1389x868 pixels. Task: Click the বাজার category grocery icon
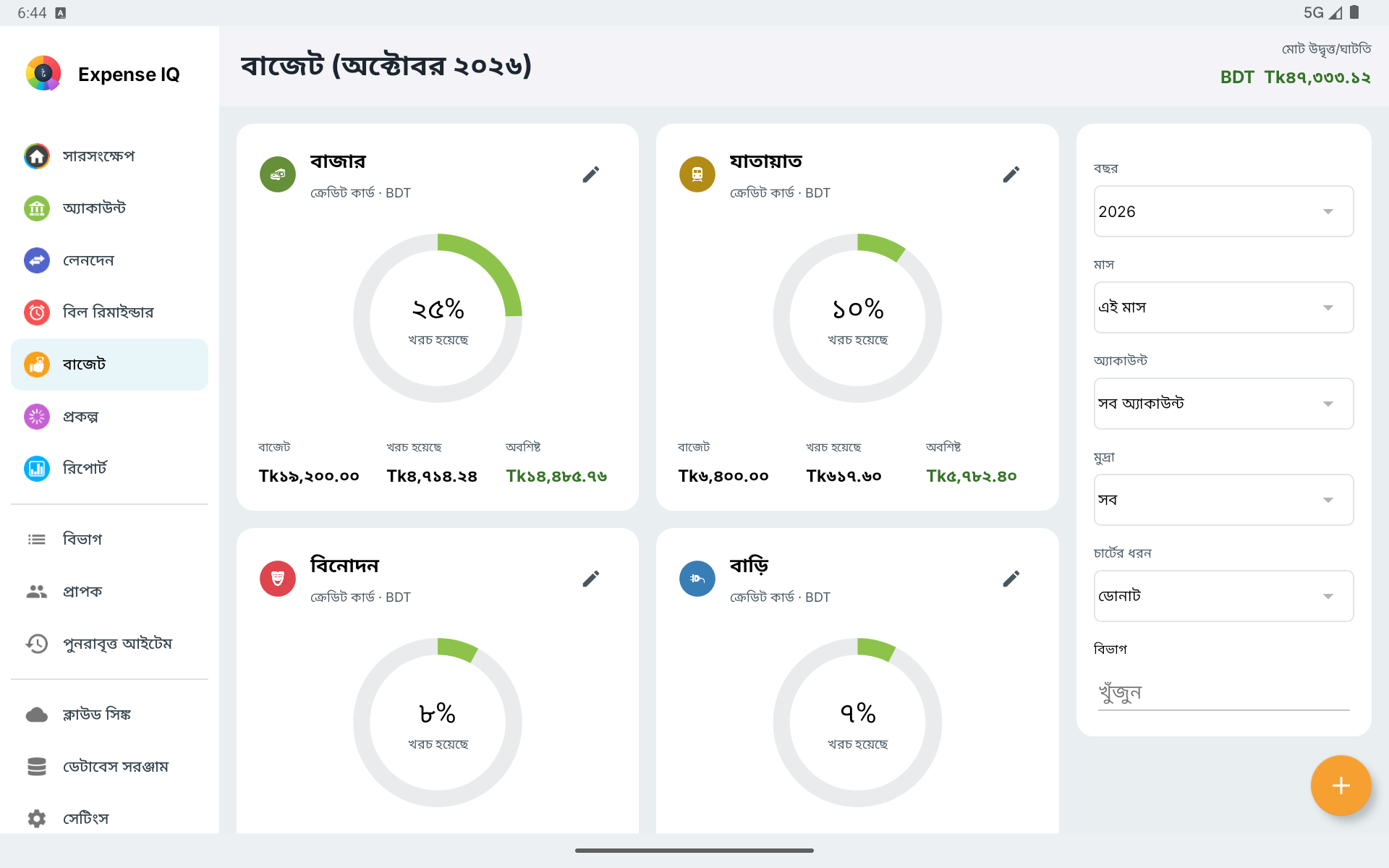pyautogui.click(x=278, y=174)
